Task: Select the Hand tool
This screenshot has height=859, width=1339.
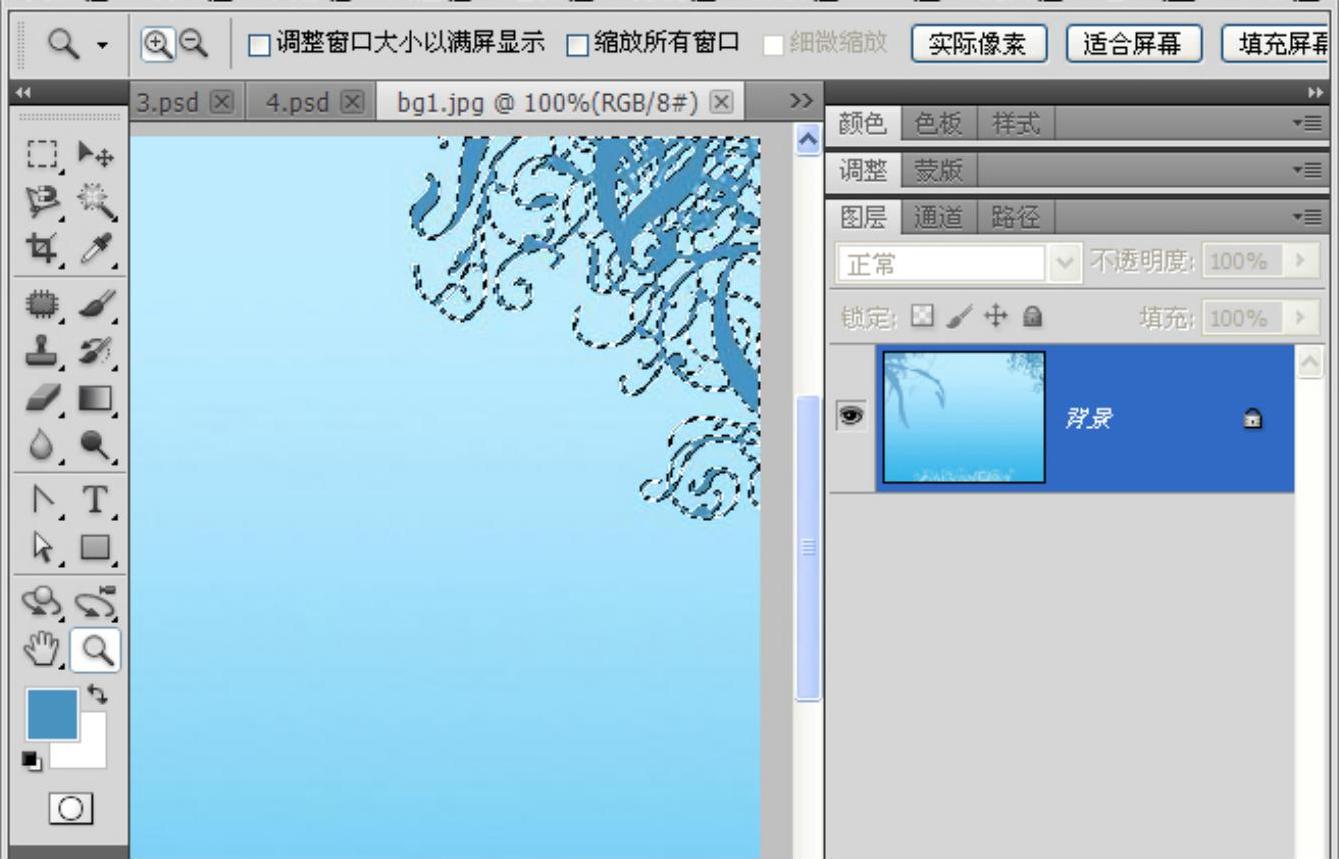Action: (x=41, y=651)
